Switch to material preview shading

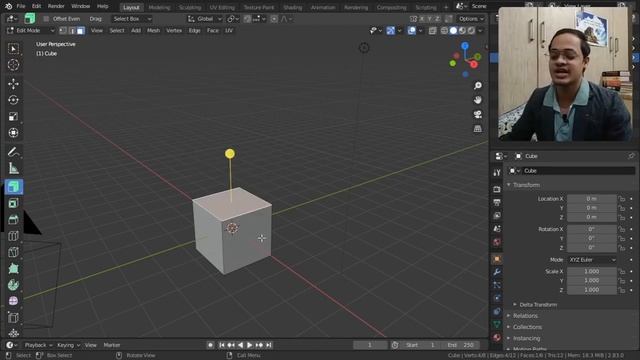(x=462, y=31)
